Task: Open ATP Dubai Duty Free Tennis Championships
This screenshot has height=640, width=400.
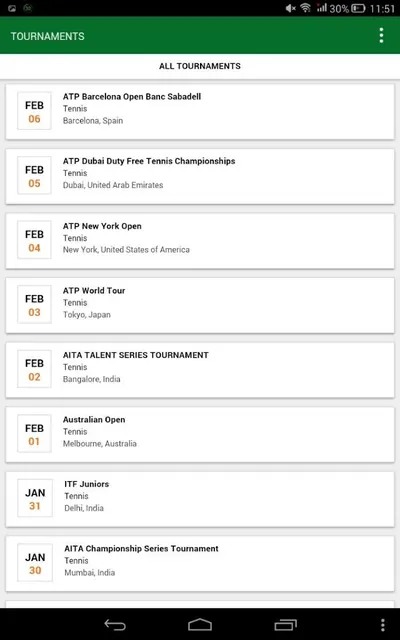Action: tap(200, 176)
